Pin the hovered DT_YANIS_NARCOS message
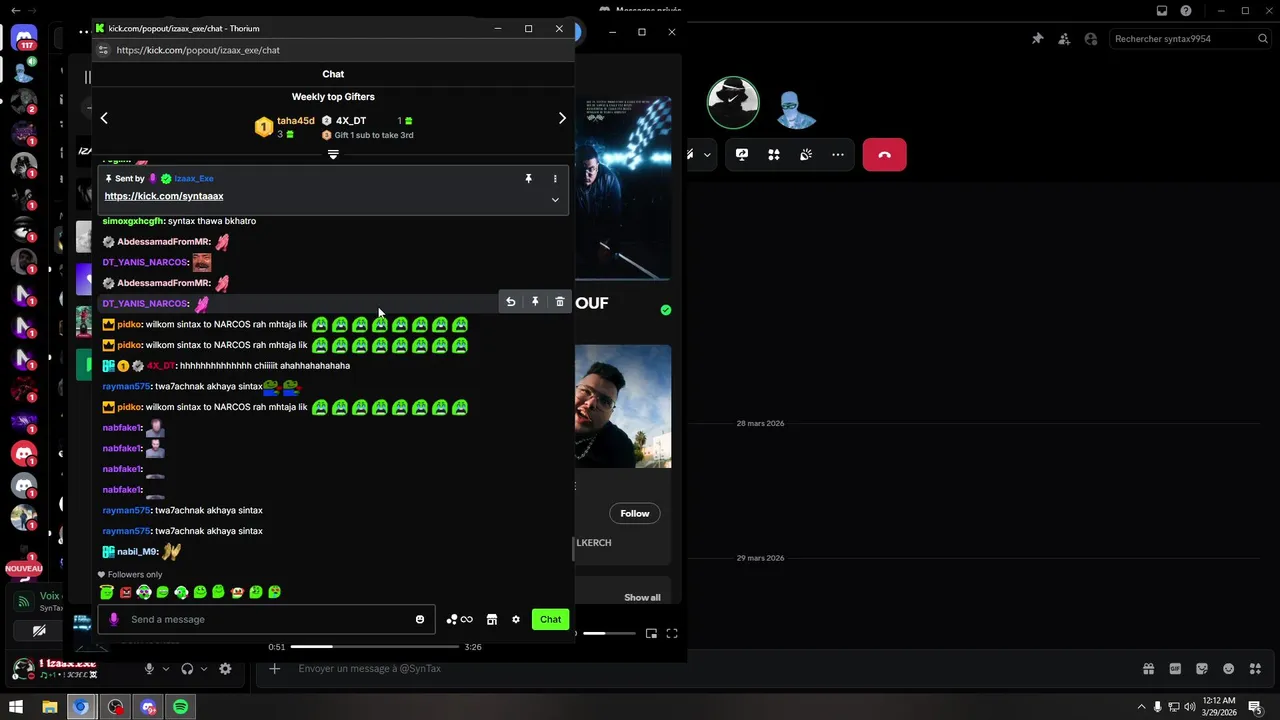1280x720 pixels. point(535,302)
